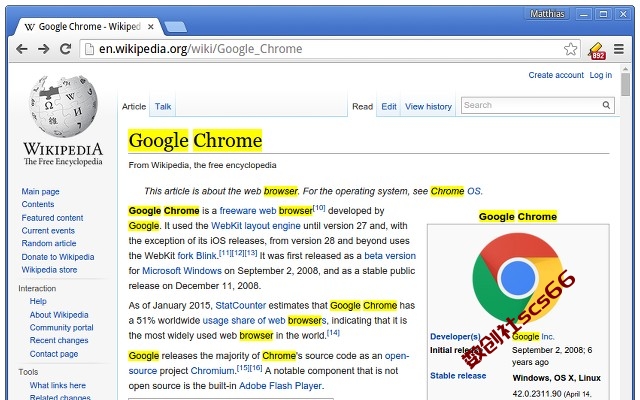Follow the Chromium link
The width and height of the screenshot is (640, 400).
[212, 371]
